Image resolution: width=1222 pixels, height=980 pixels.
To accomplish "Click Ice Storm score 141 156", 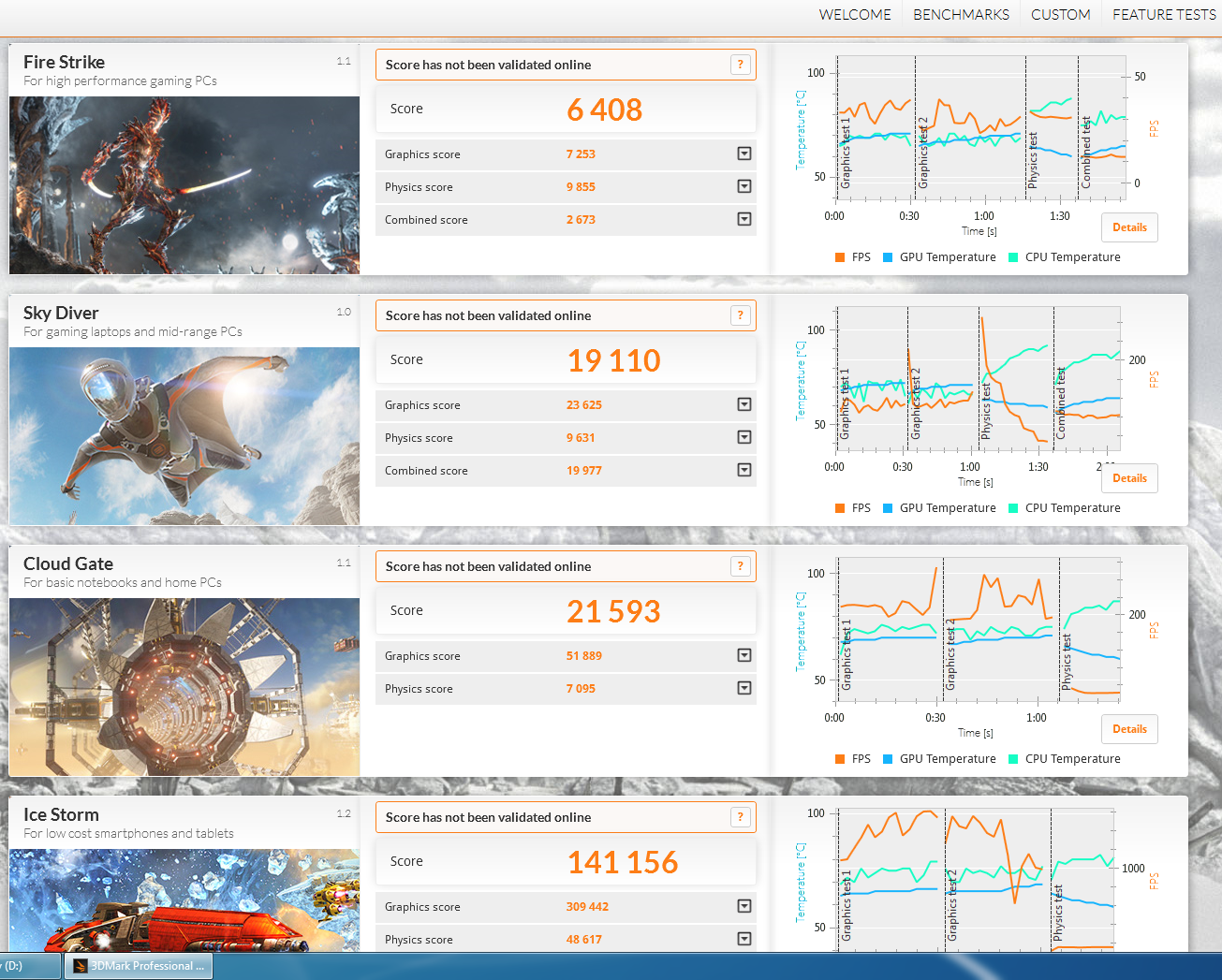I will point(623,862).
